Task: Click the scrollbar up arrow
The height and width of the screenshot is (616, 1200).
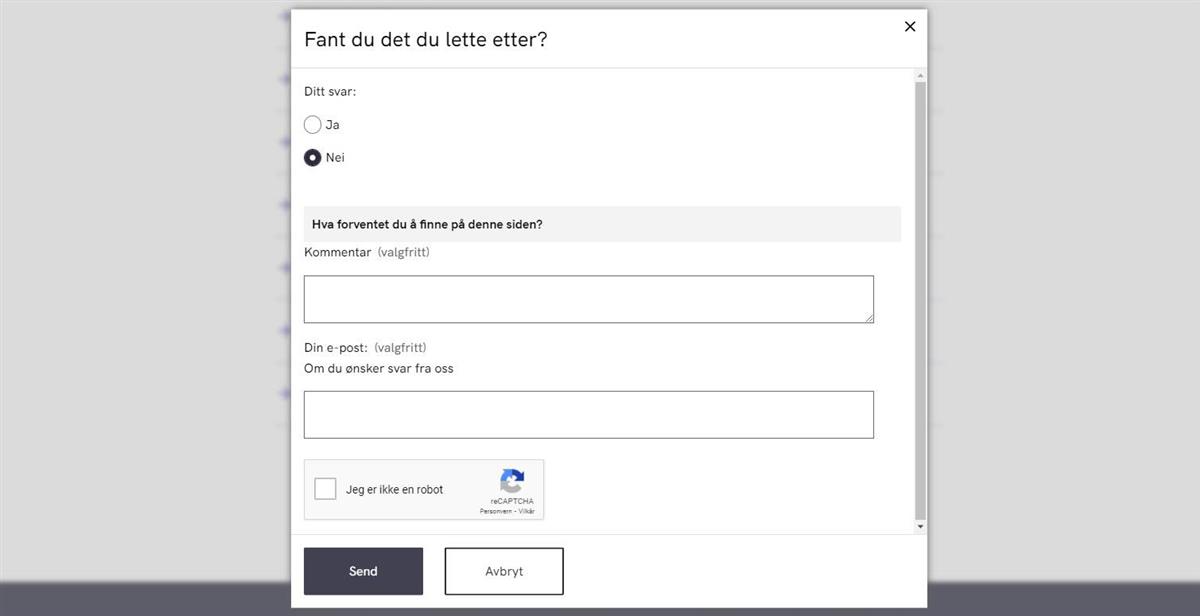Action: point(921,76)
